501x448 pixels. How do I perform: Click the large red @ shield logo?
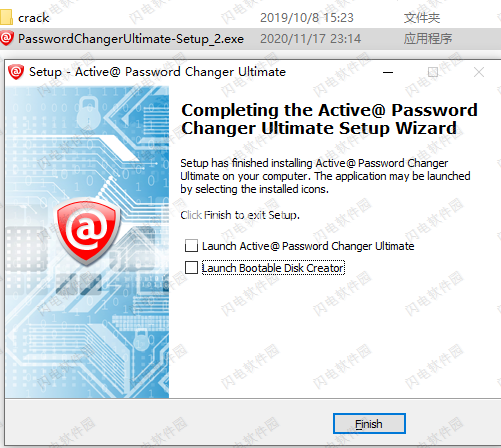(x=87, y=231)
